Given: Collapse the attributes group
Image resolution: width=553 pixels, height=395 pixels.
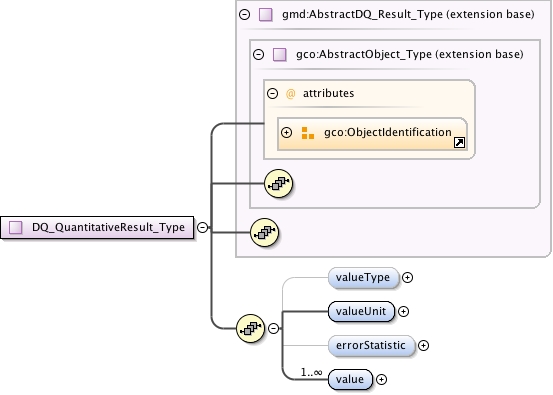Looking at the screenshot, I should (272, 93).
